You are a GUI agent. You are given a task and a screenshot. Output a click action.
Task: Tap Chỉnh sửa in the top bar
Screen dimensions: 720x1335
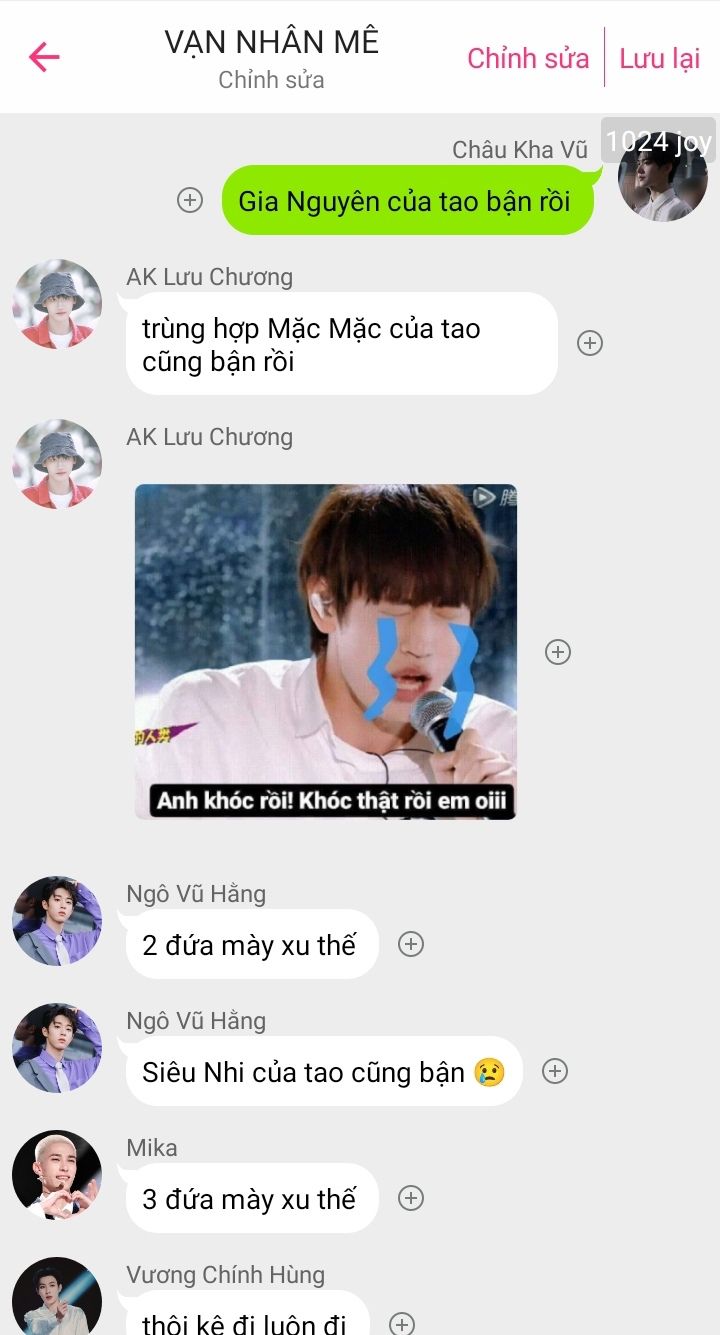click(528, 58)
